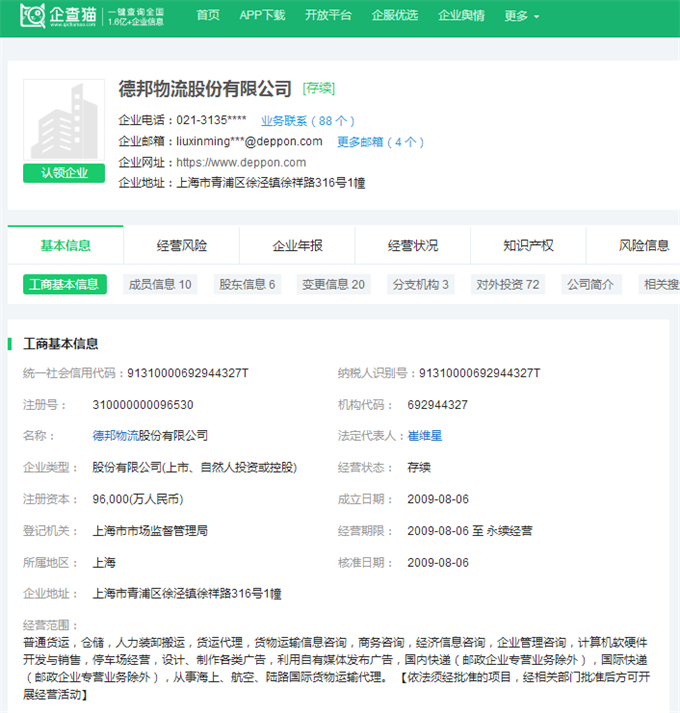
Task: Click the 统一社会信用代码 value 91310000692944327T
Action: pos(188,373)
